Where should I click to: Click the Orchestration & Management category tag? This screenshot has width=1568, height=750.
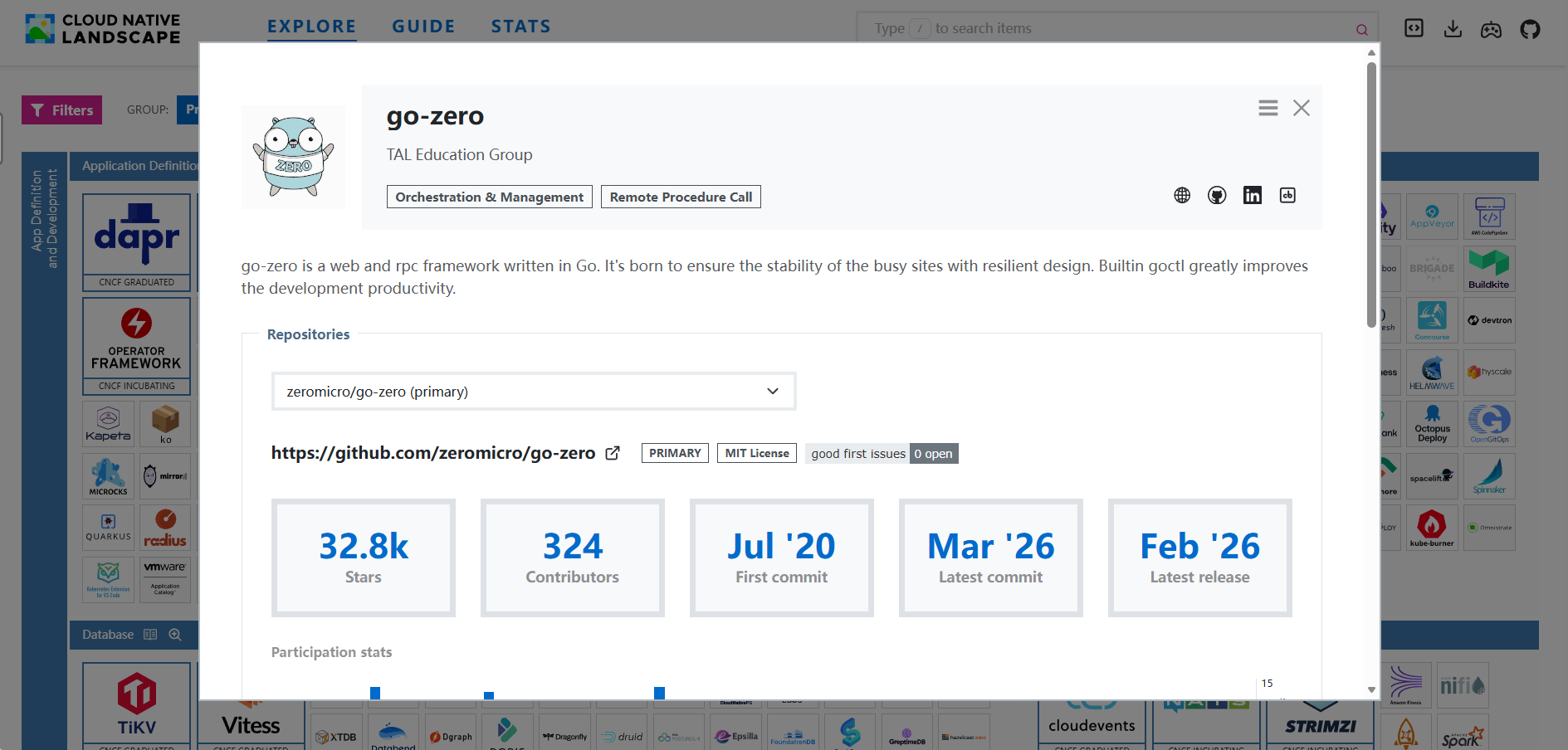coord(489,197)
